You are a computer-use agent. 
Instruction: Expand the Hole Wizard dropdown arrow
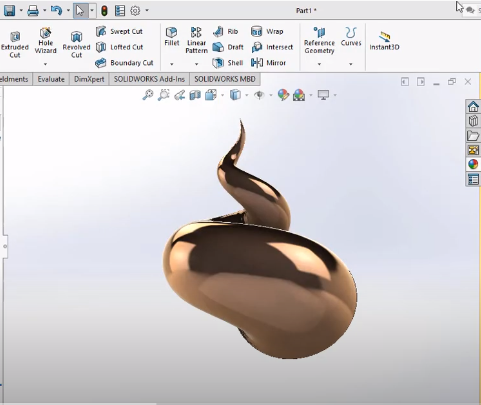[45, 64]
